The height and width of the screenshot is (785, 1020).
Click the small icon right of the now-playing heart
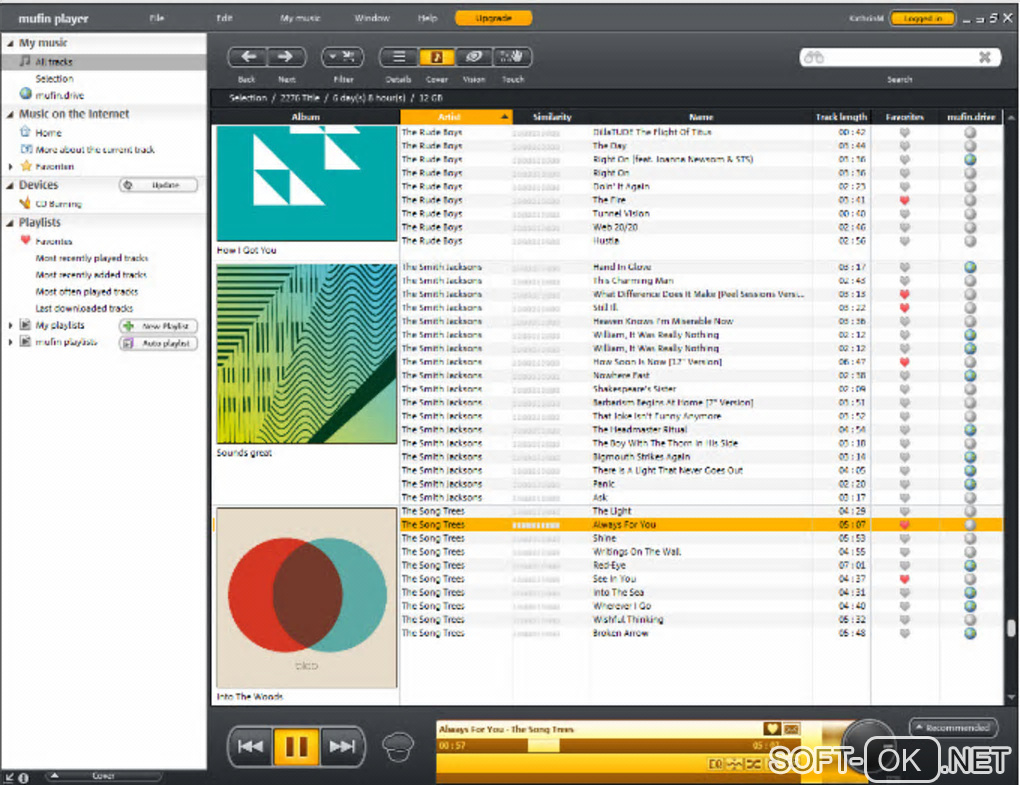coord(791,729)
